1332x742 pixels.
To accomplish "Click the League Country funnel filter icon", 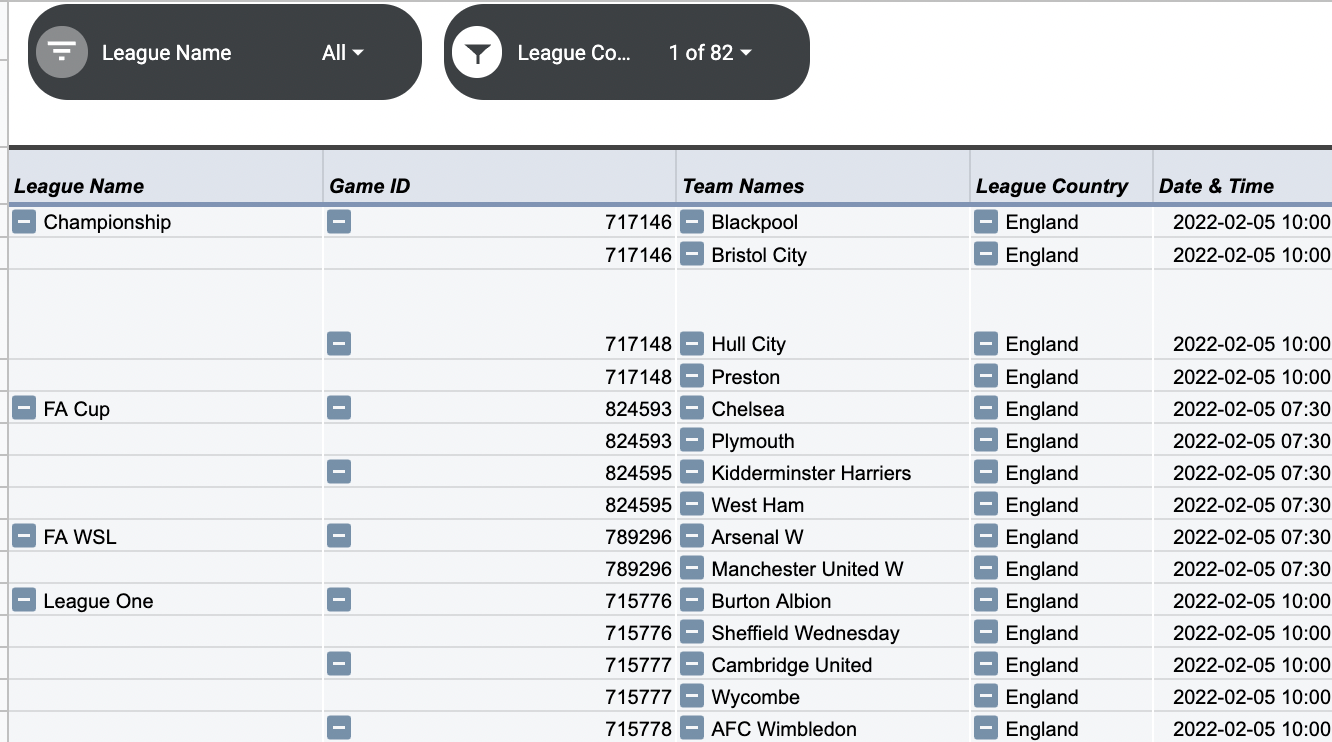I will tap(477, 52).
